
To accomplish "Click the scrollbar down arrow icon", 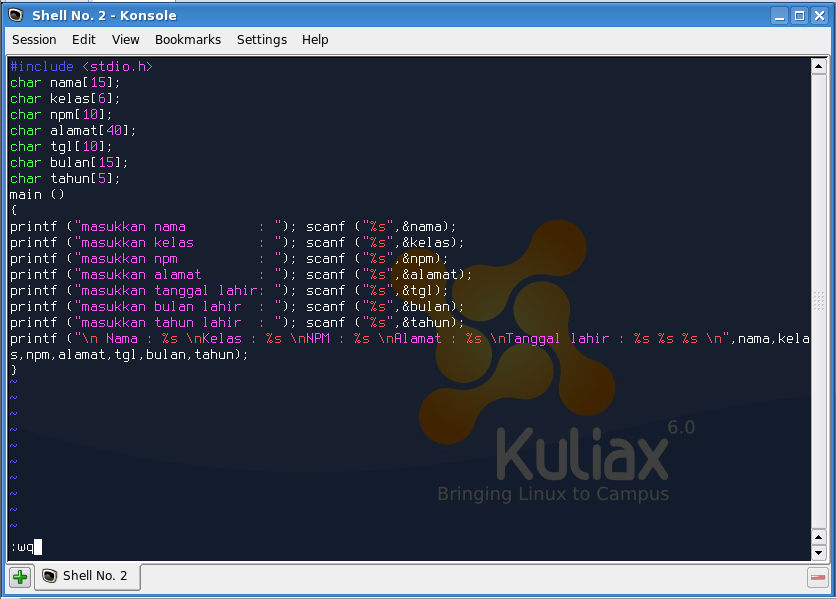I will (x=820, y=550).
